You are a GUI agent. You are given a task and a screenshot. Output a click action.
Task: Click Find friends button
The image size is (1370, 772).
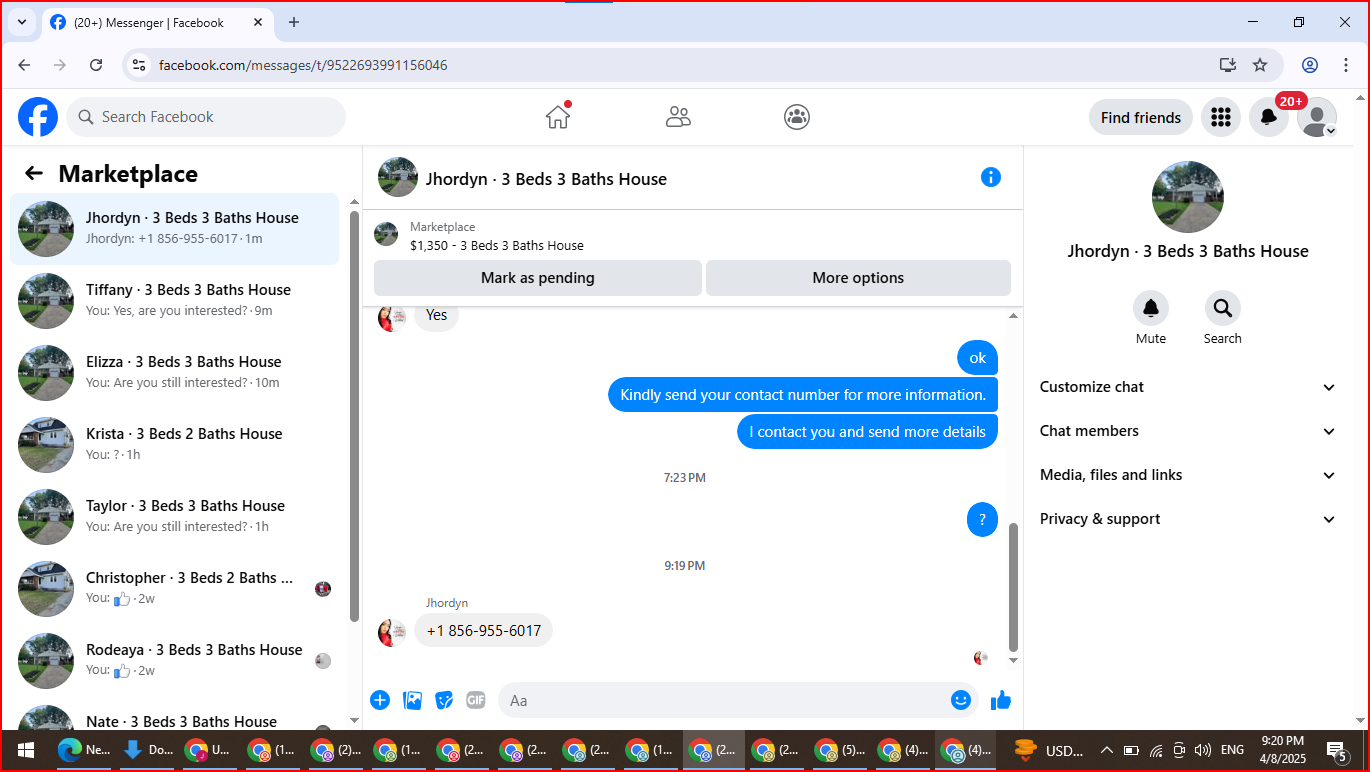coord(1141,117)
